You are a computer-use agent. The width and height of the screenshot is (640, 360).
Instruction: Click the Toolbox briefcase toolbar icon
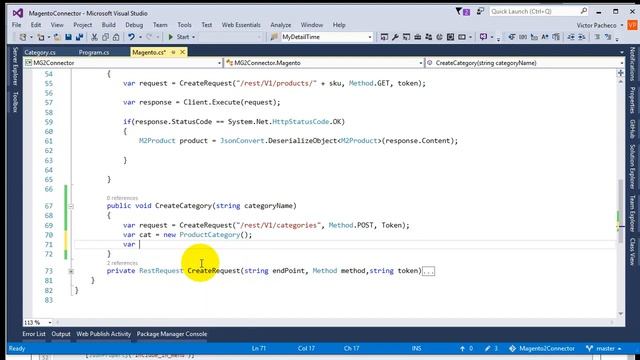coord(417,37)
